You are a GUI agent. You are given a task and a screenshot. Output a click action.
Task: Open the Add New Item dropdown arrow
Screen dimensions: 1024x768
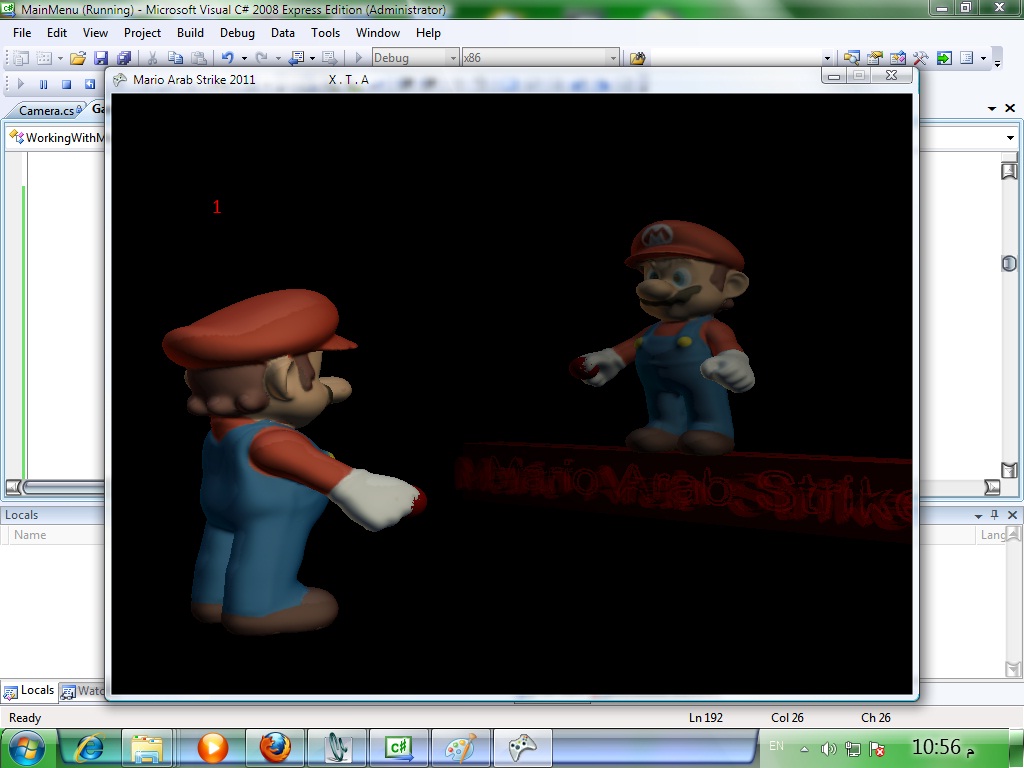(60, 58)
